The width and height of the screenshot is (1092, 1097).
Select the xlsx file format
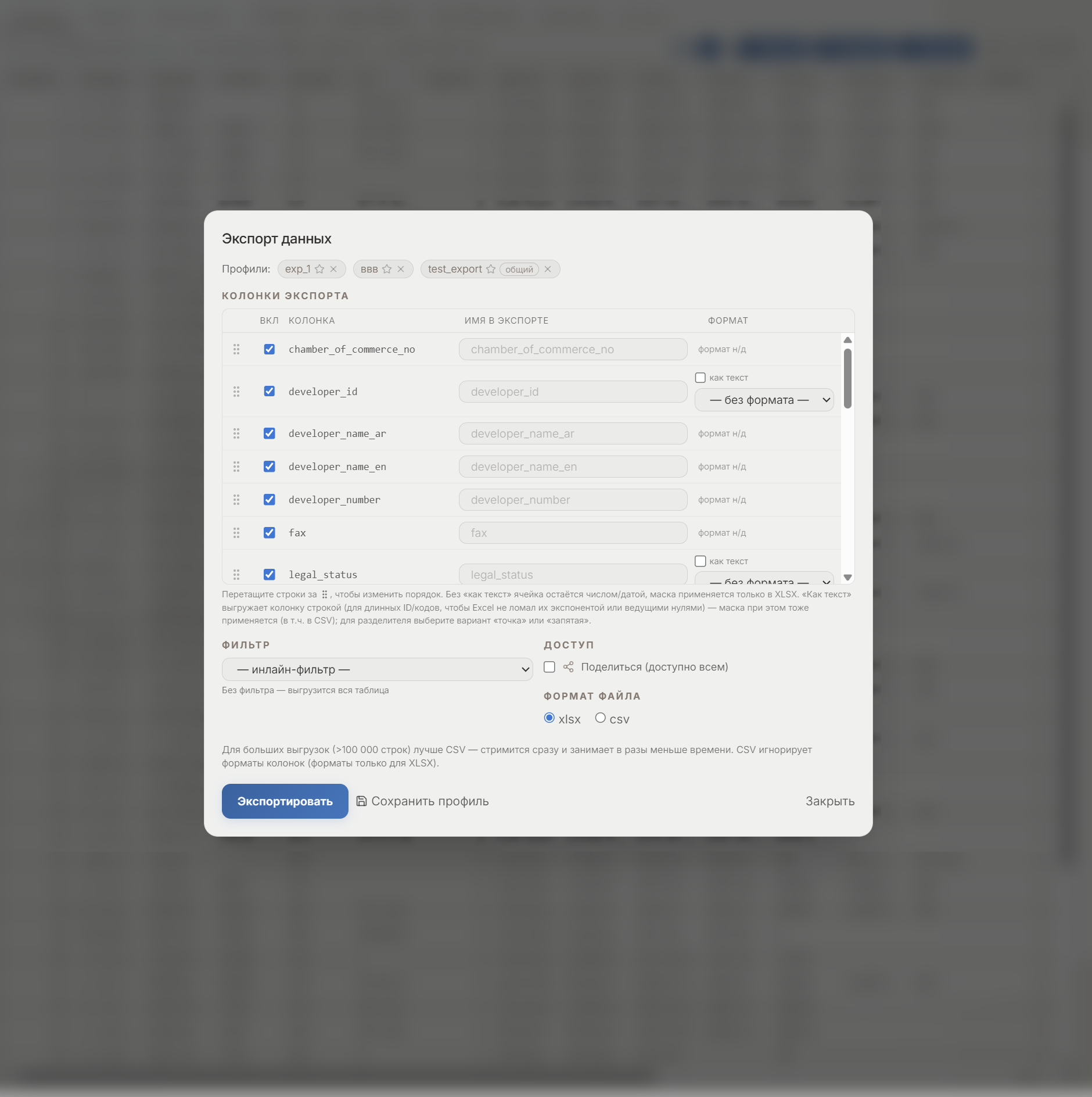pos(549,718)
